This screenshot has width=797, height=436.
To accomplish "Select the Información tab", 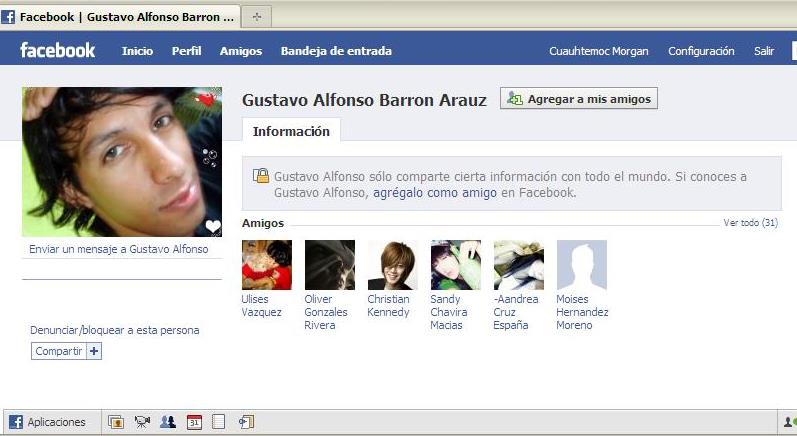I will [x=291, y=131].
